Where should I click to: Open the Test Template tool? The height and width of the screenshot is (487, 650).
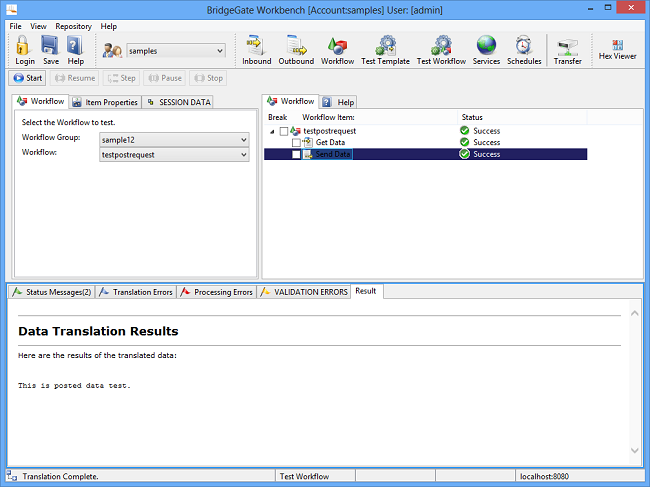(385, 48)
